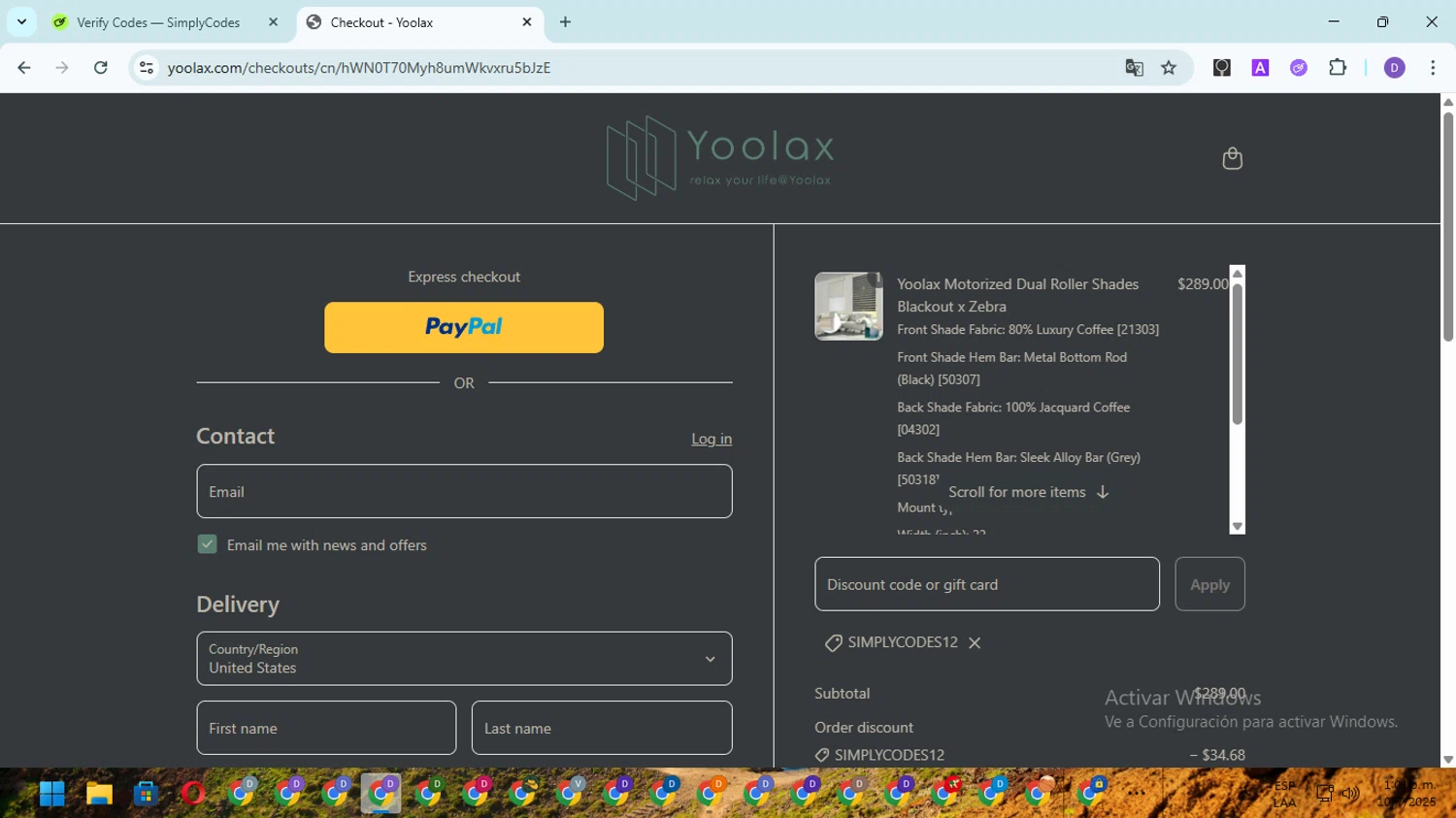Click the Log in link
Image resolution: width=1456 pixels, height=818 pixels.
point(711,439)
